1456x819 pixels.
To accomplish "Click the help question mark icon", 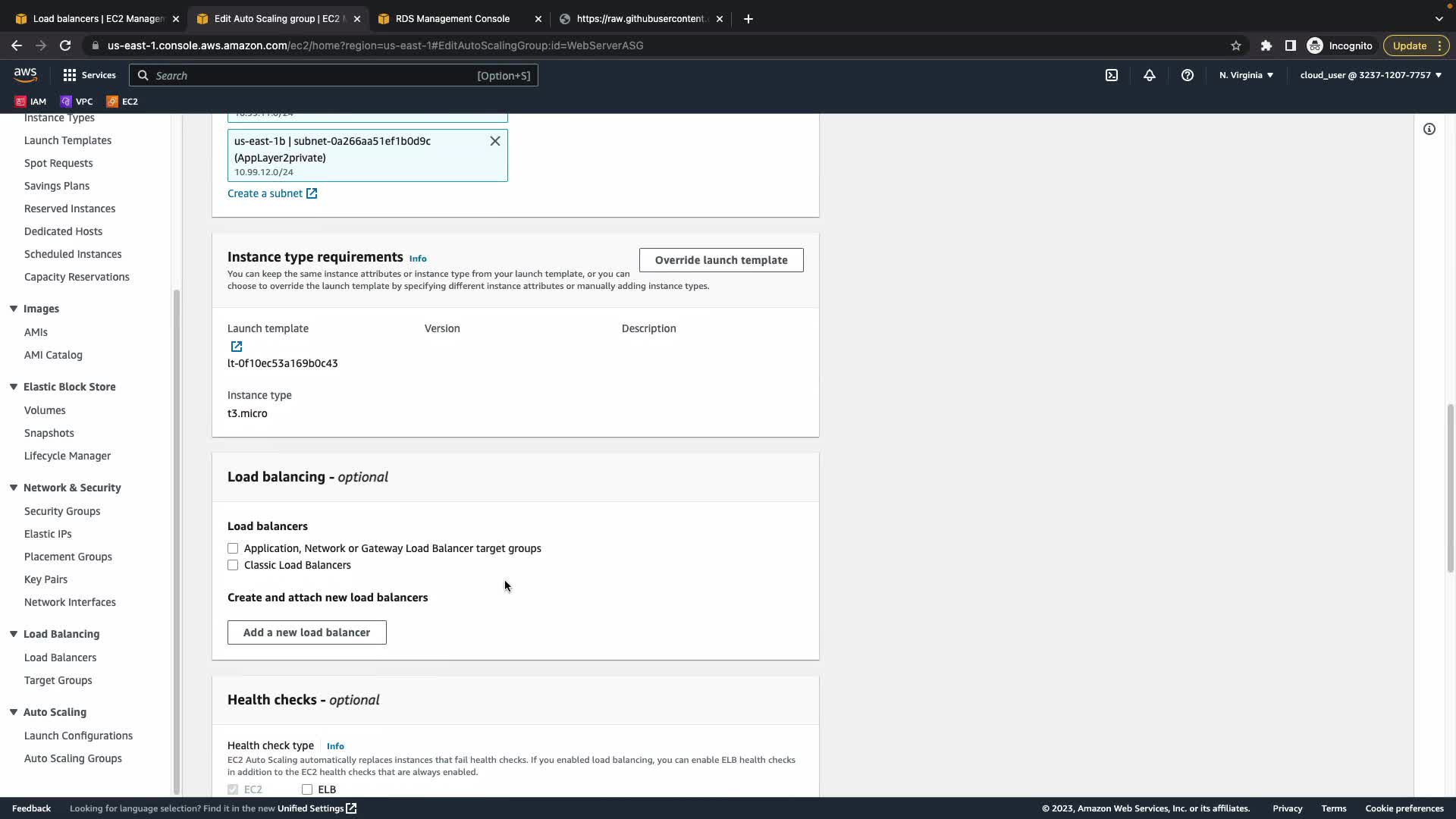I will click(1188, 75).
